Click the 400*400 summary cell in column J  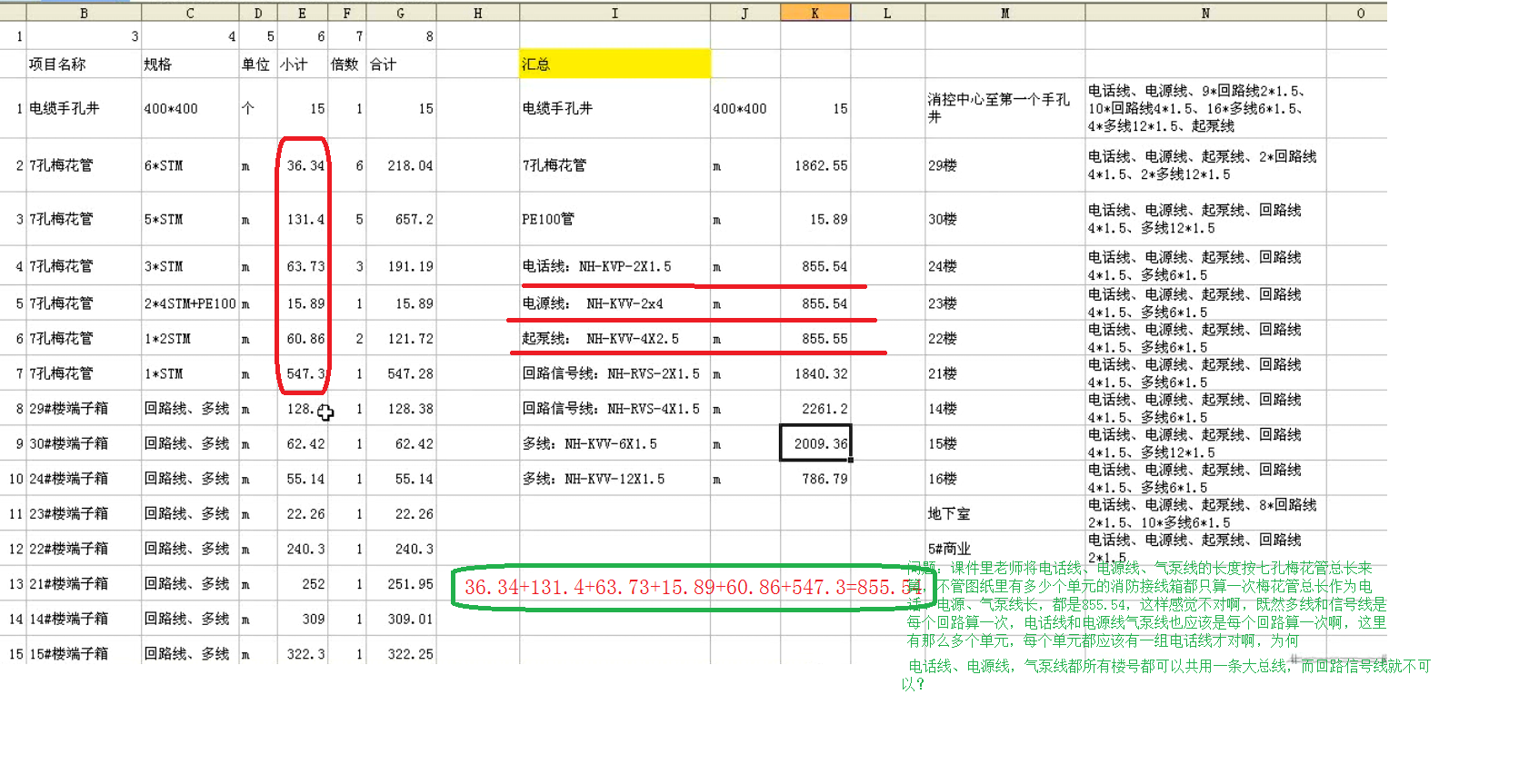coord(745,108)
